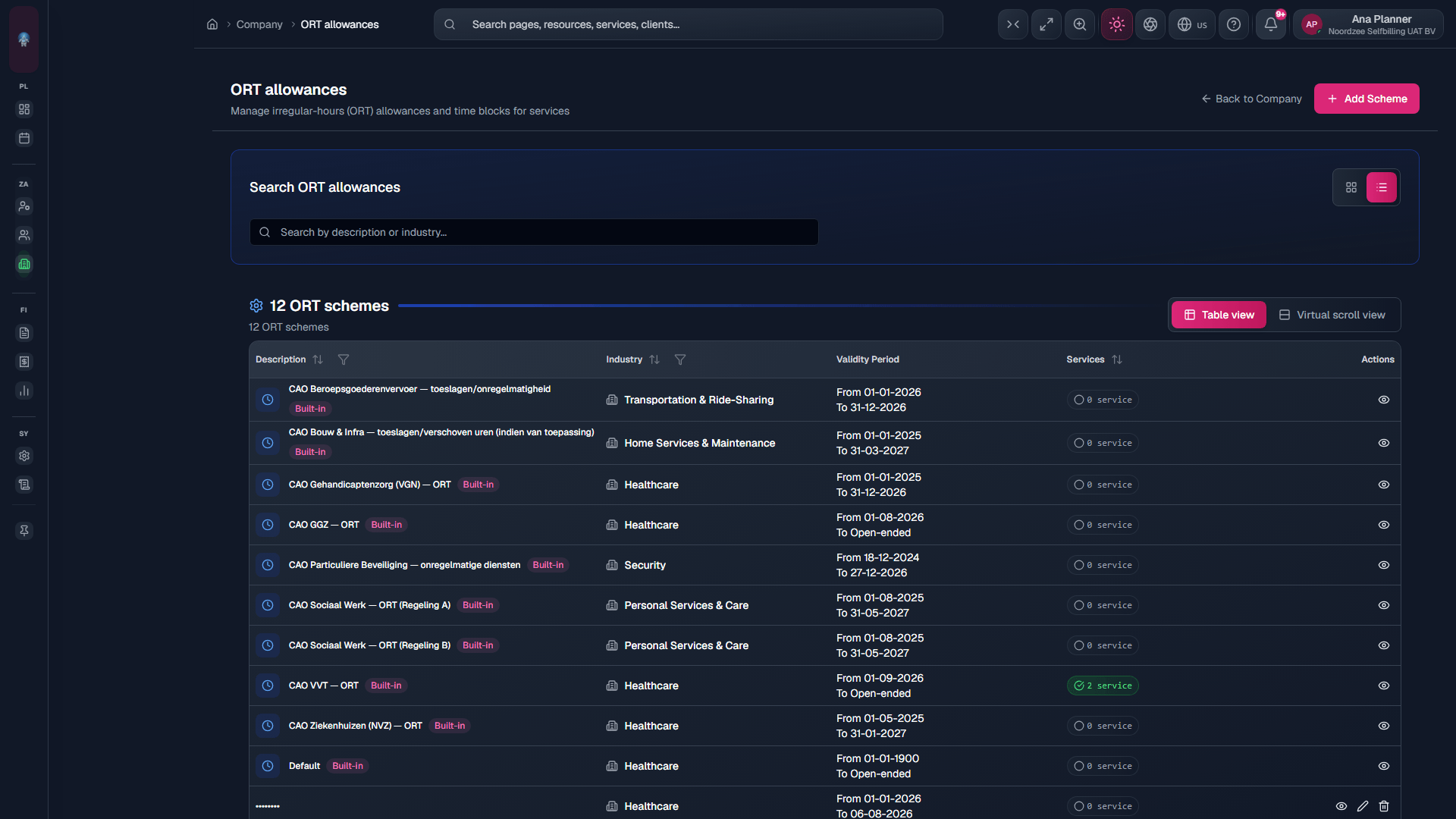This screenshot has width=1456, height=819.
Task: Edit the last scheme with pencil icon
Action: point(1363,806)
